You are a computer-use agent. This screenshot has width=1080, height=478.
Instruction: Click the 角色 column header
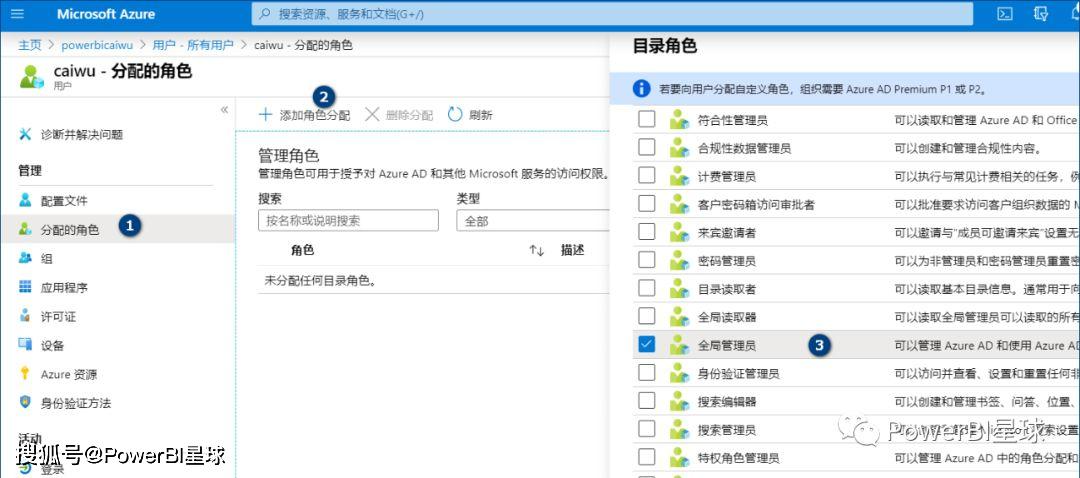[x=302, y=251]
